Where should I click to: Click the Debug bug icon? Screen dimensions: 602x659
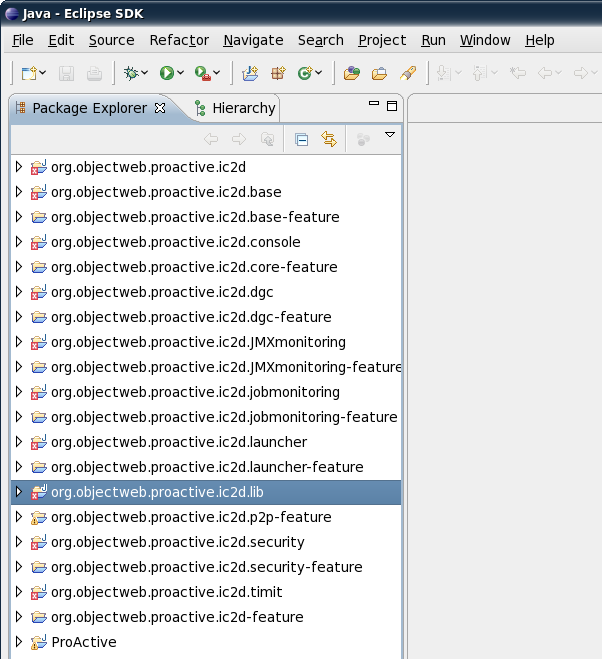(131, 73)
